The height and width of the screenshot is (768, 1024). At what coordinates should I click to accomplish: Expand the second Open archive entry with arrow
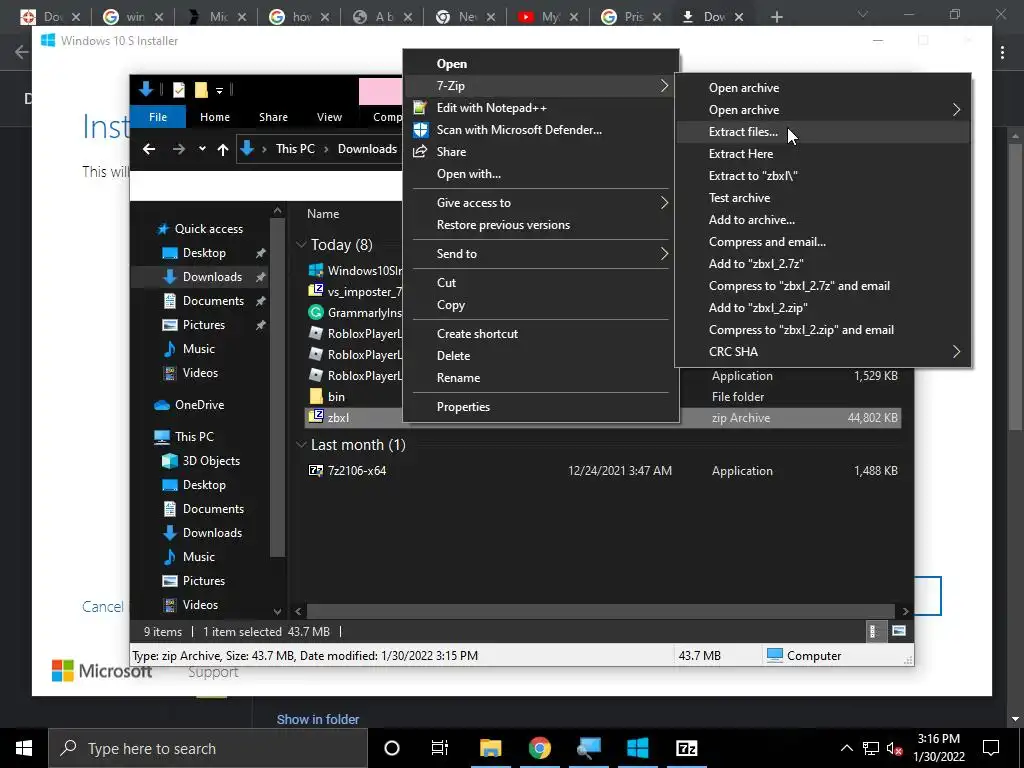(x=956, y=110)
